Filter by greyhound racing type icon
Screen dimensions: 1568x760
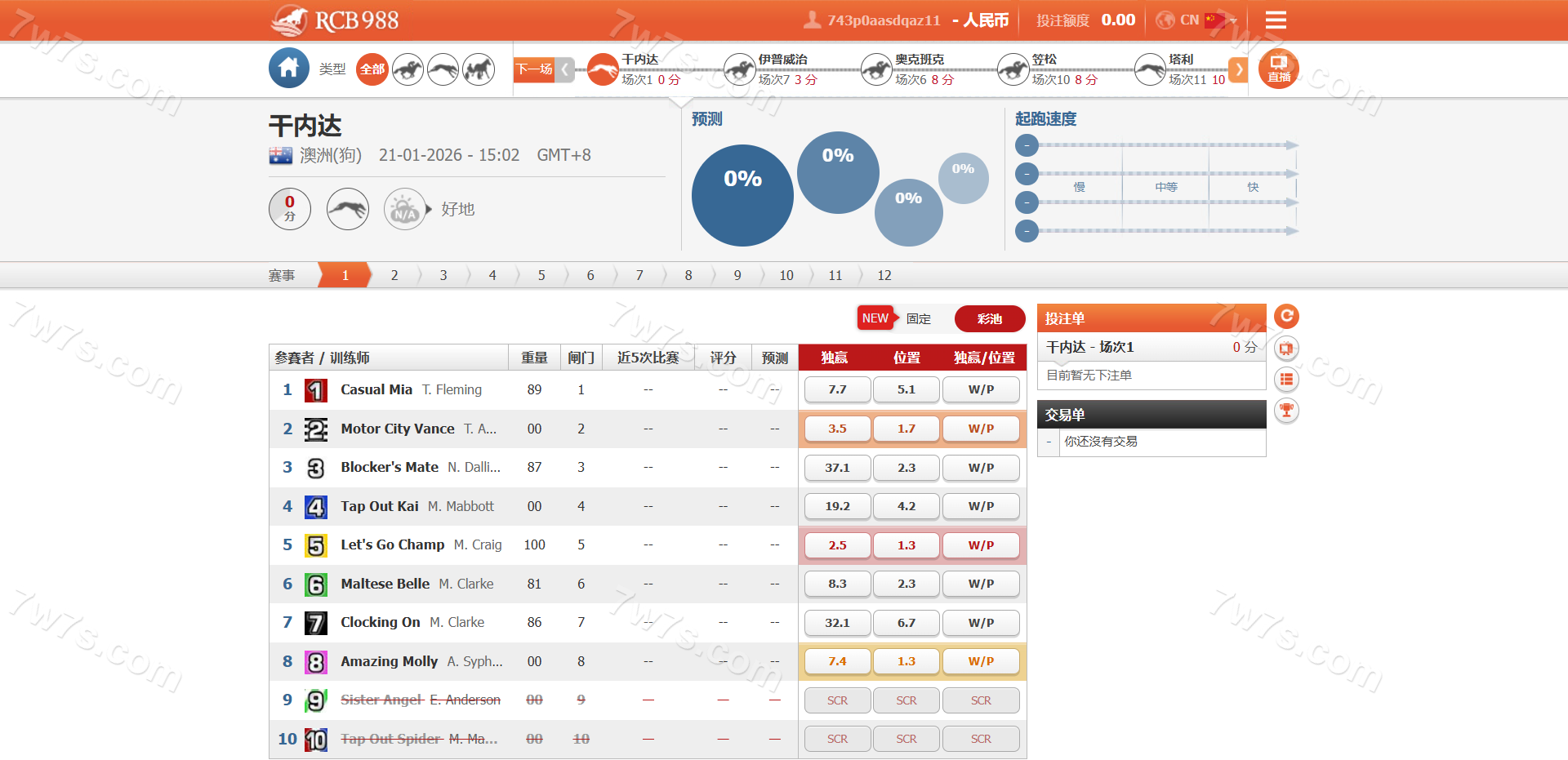pyautogui.click(x=443, y=69)
